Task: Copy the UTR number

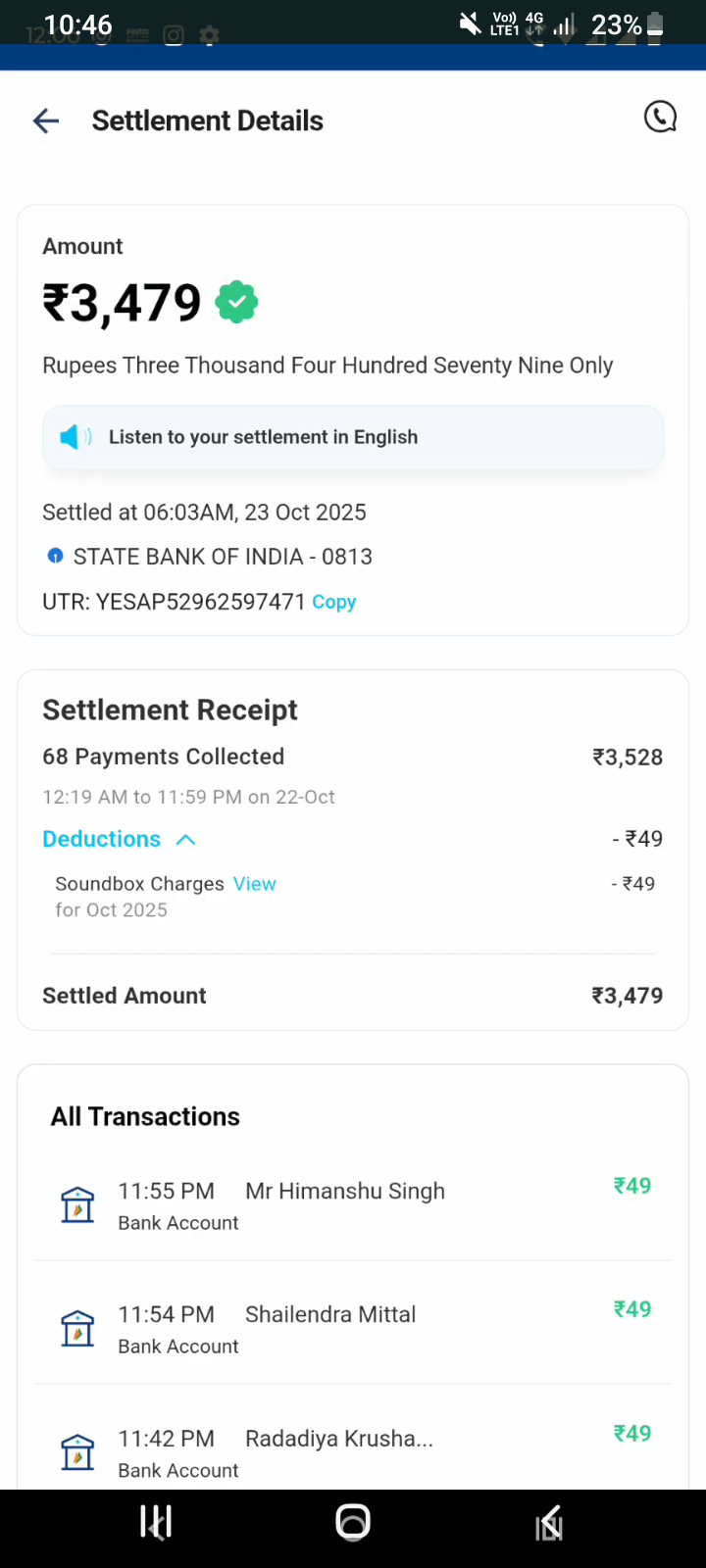Action: click(x=333, y=602)
